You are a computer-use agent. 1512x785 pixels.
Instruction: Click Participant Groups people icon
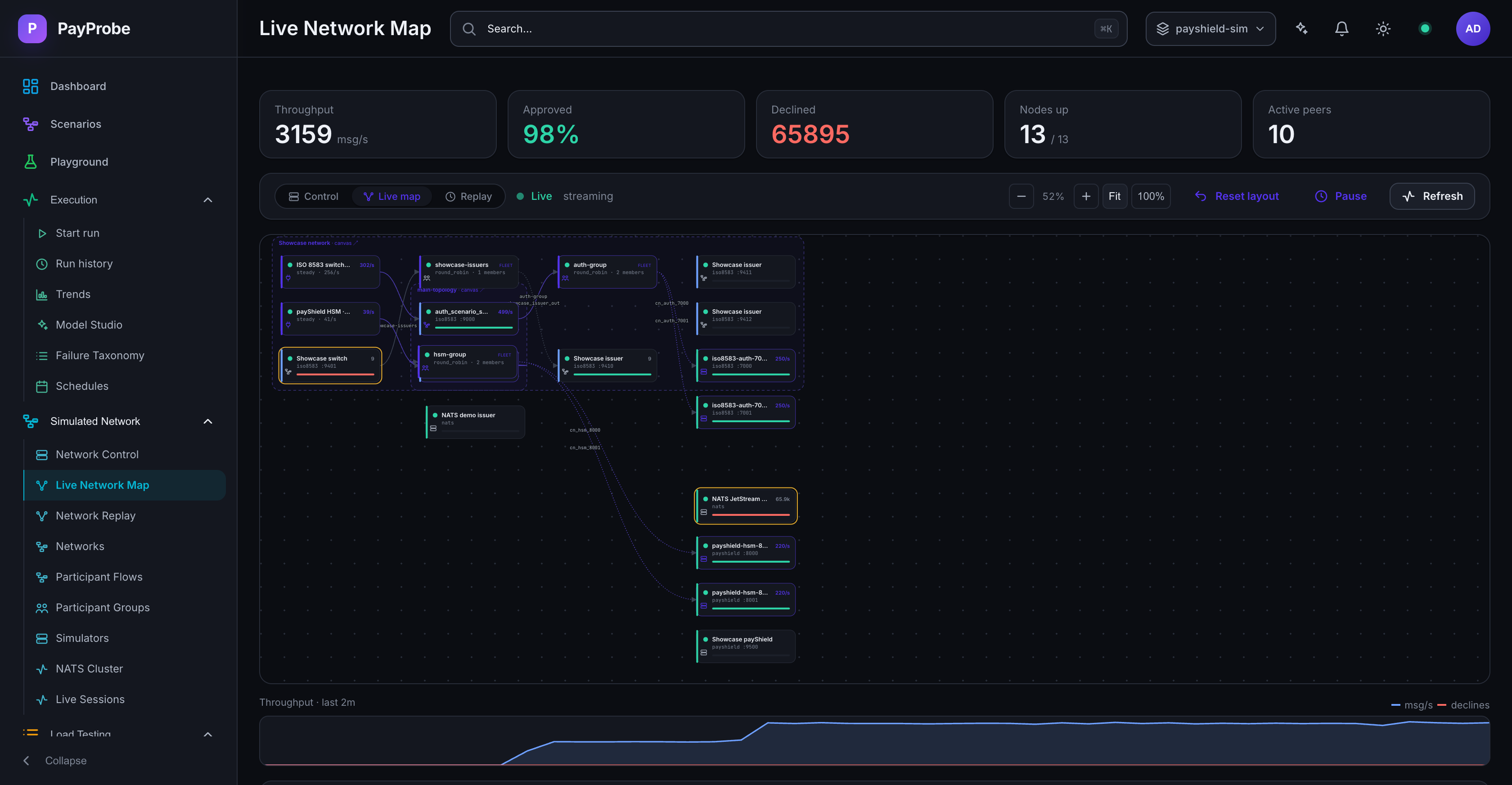tap(42, 608)
